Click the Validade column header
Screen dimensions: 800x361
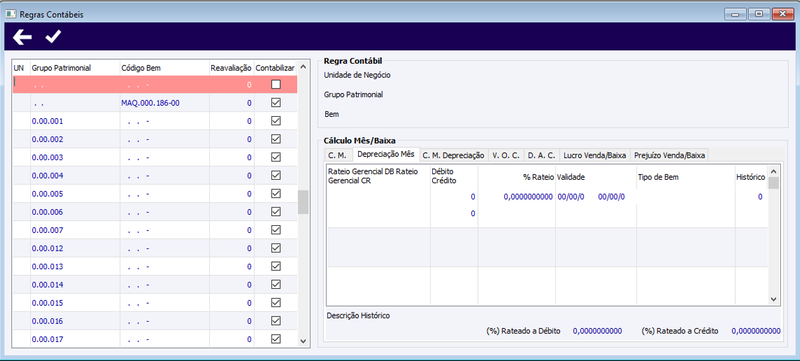pyautogui.click(x=570, y=177)
